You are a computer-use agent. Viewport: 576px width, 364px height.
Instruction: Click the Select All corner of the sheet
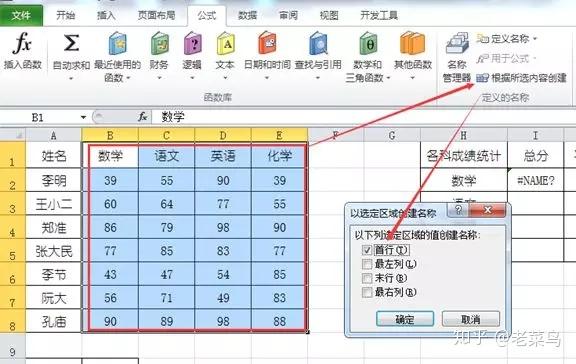13,135
